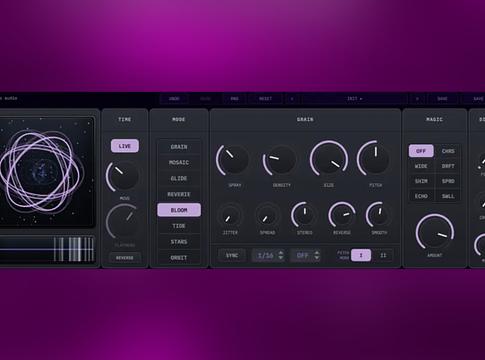485x360 pixels.
Task: Select STARS in the MODE list
Action: pos(179,242)
